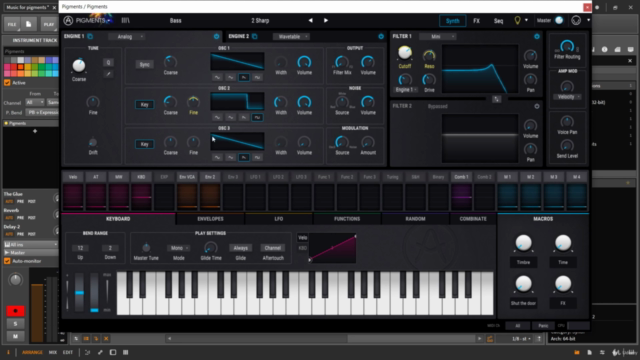Open Engine 1 Analog type dropdown
Image resolution: width=640 pixels, height=360 pixels.
[x=127, y=37]
